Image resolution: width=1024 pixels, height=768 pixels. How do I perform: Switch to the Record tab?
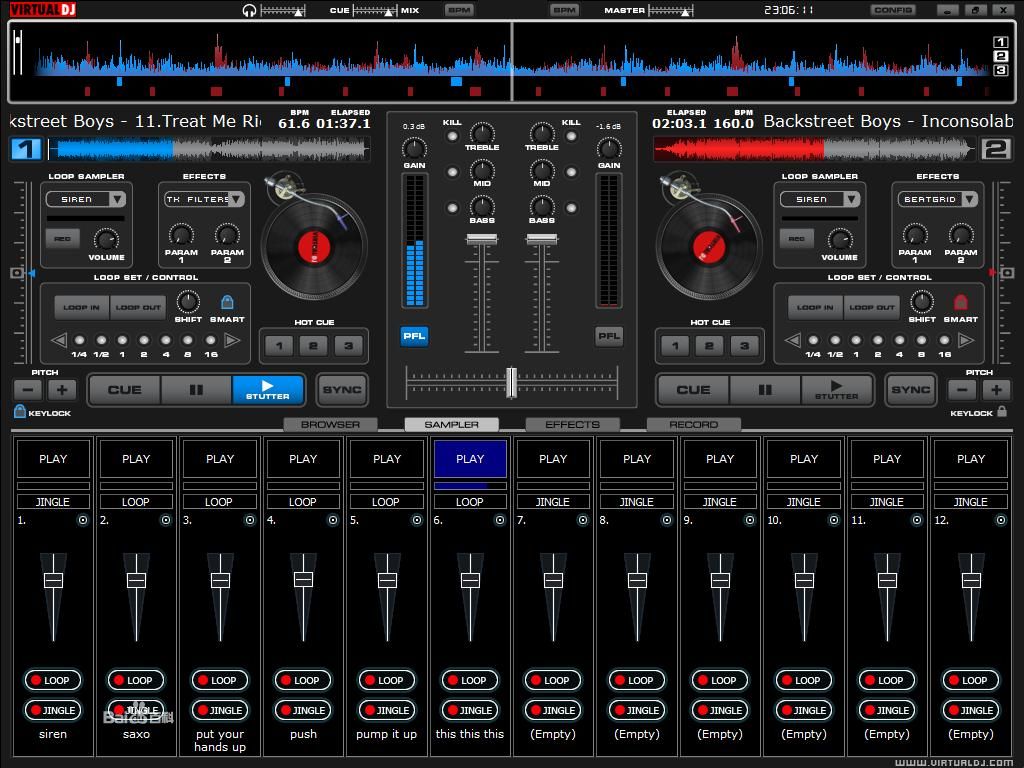(x=694, y=424)
